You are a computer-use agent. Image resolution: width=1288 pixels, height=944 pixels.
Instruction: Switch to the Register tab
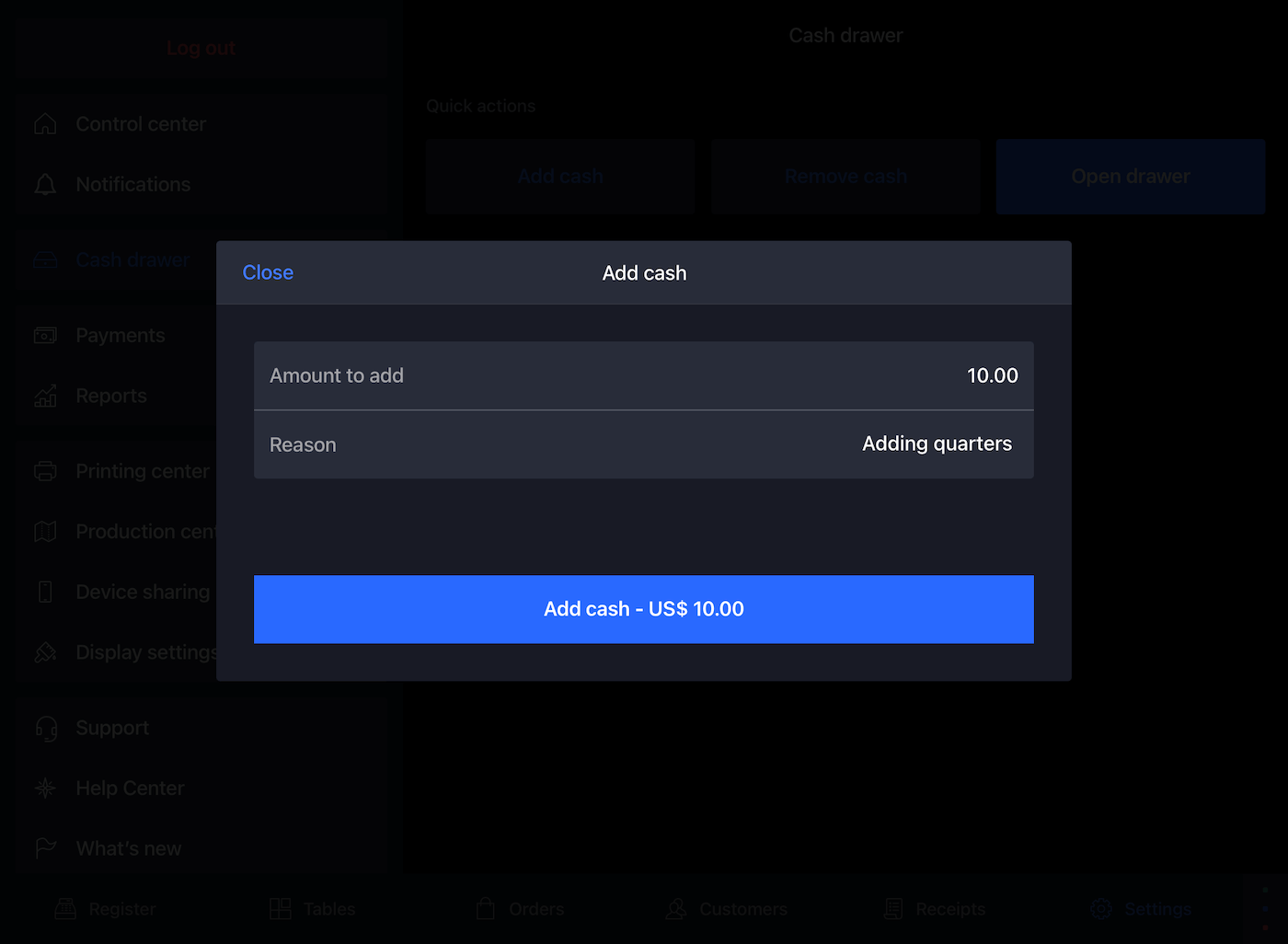coord(106,909)
